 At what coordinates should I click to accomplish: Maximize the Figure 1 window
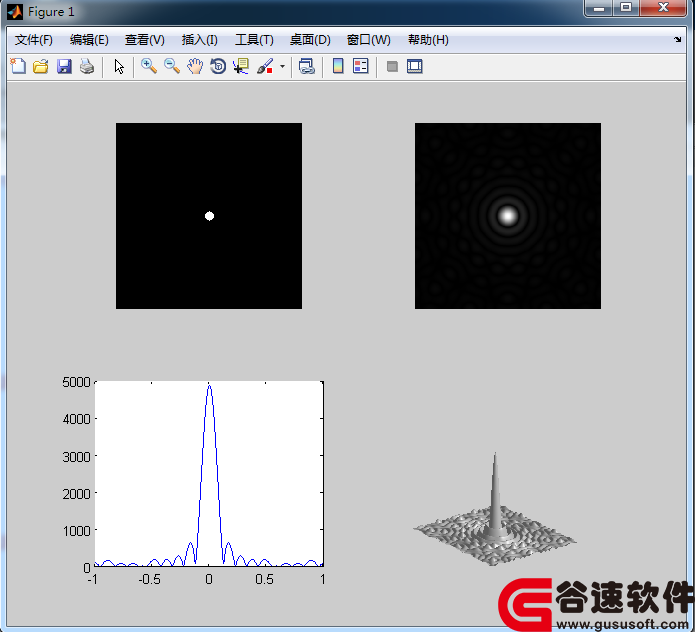tap(626, 8)
